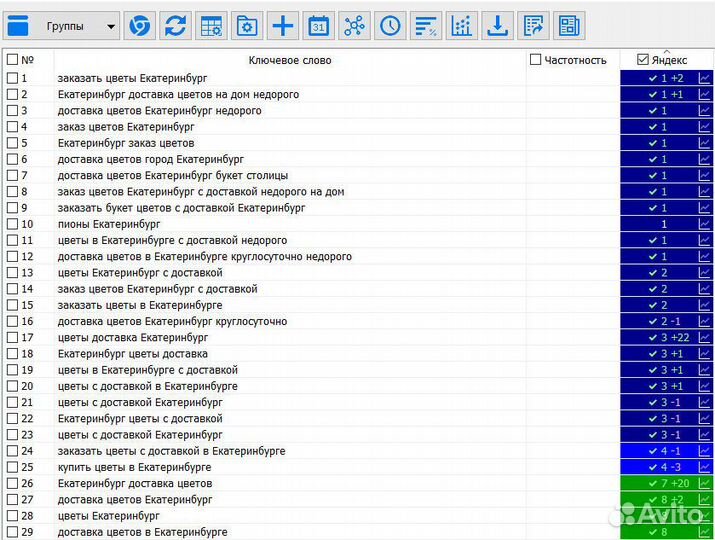Check the checkbox for row 10
715x540 pixels.
[x=12, y=224]
